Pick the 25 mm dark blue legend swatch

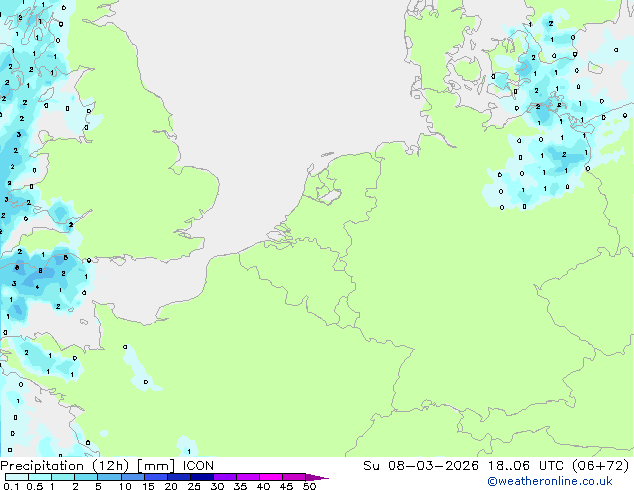pyautogui.click(x=205, y=476)
